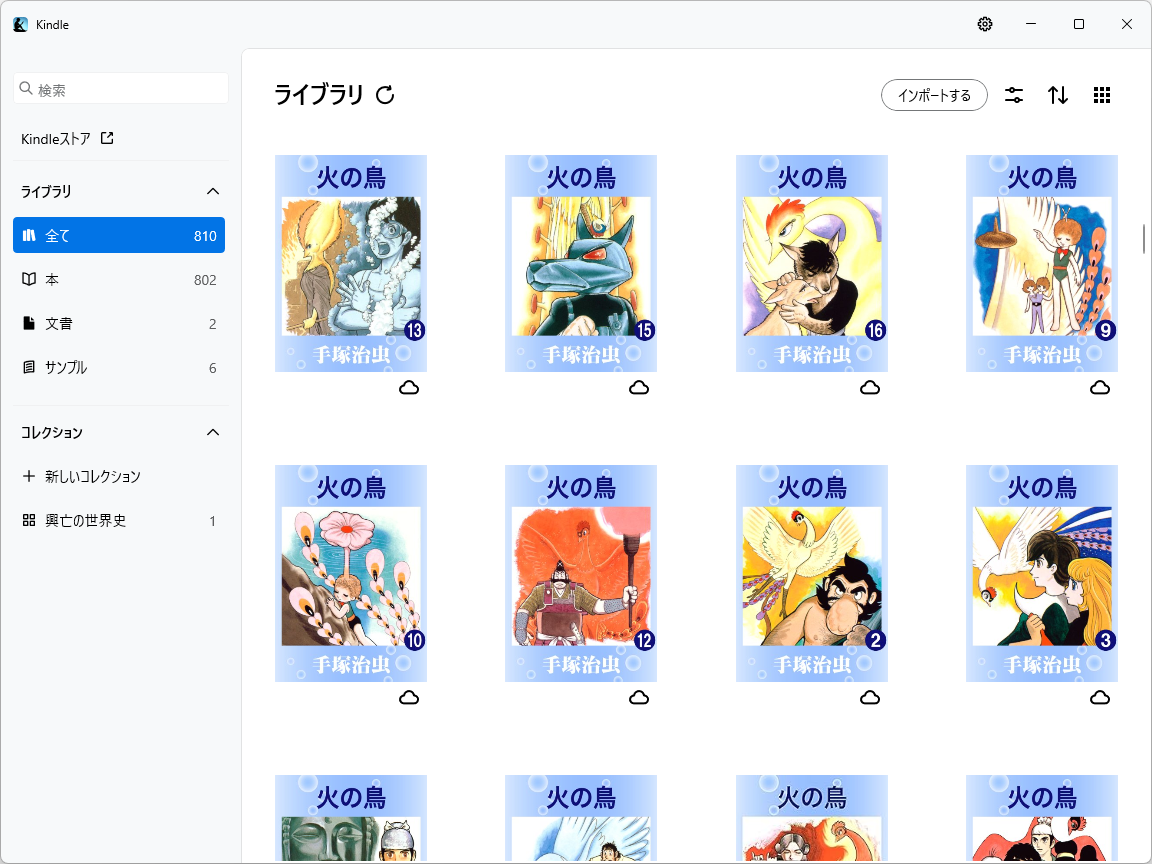The image size is (1152, 864).
Task: Select 文書 category in sidebar
Action: pos(119,323)
